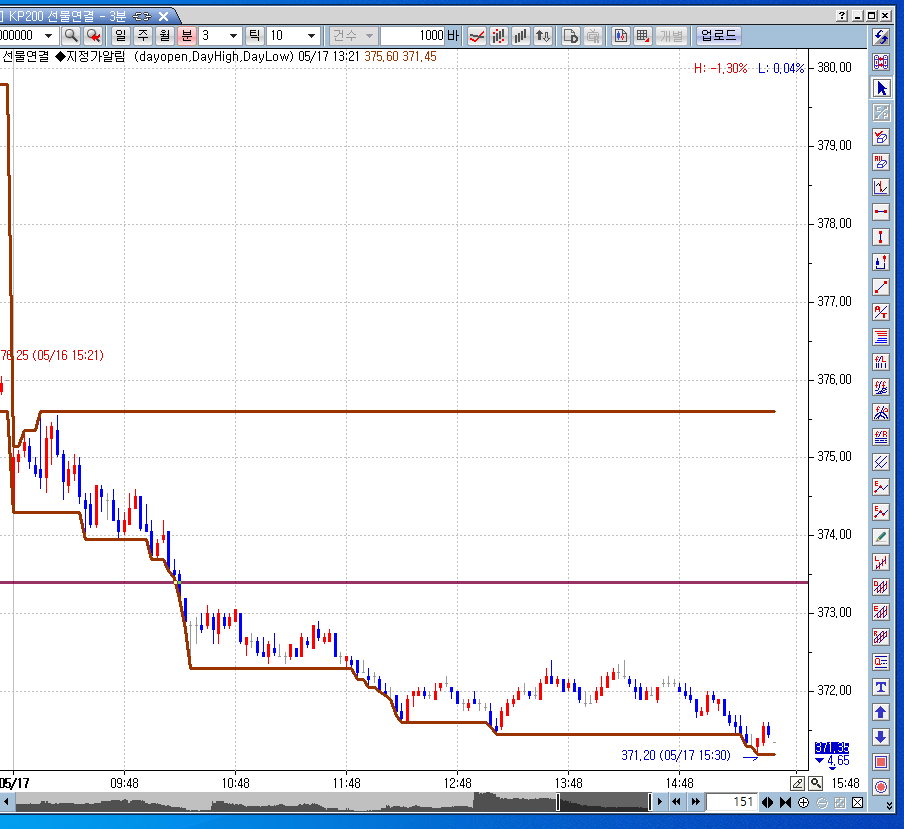The image size is (904, 829).
Task: Expand the minute interval dropdown showing 3
Action: [234, 36]
